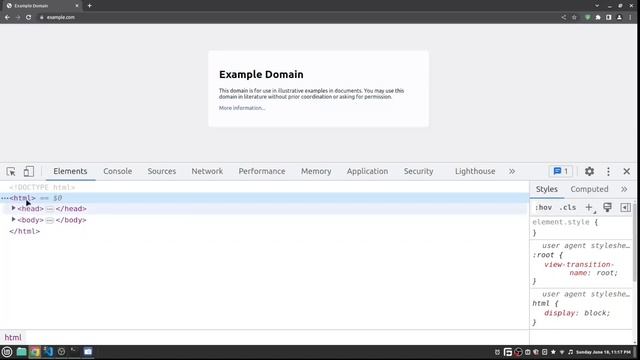Image resolution: width=640 pixels, height=360 pixels.
Task: Switch to the Console tab
Action: tap(118, 171)
